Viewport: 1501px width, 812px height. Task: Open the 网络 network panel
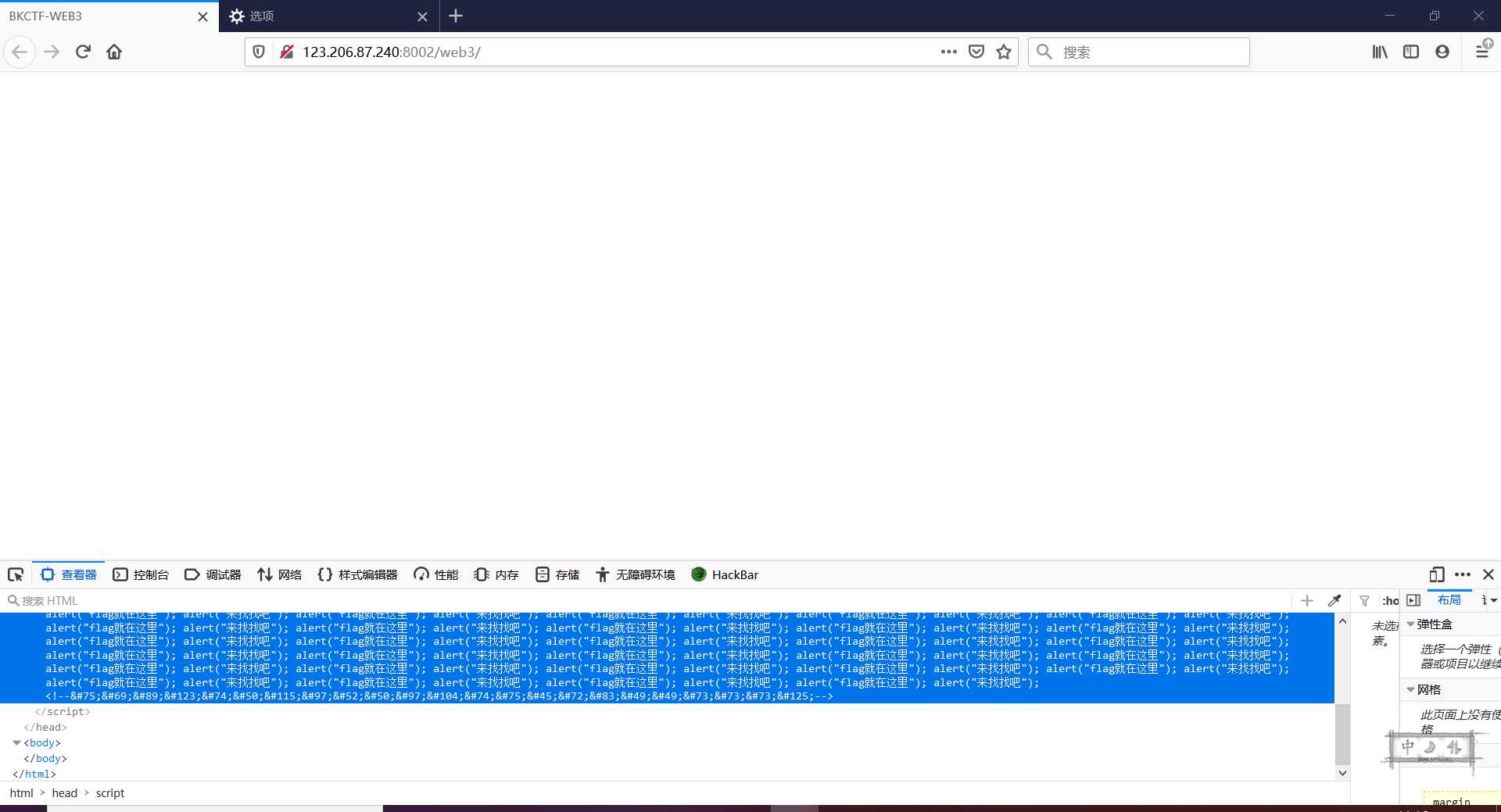tap(280, 574)
